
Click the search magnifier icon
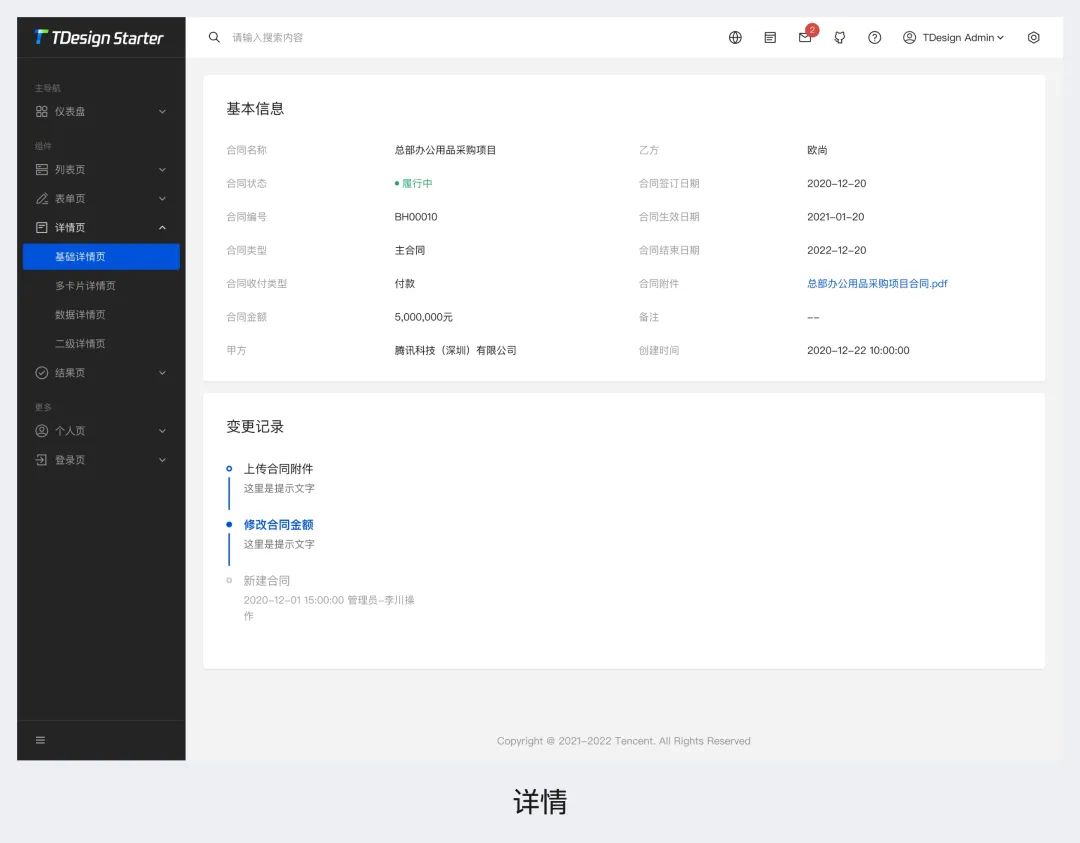coord(214,37)
